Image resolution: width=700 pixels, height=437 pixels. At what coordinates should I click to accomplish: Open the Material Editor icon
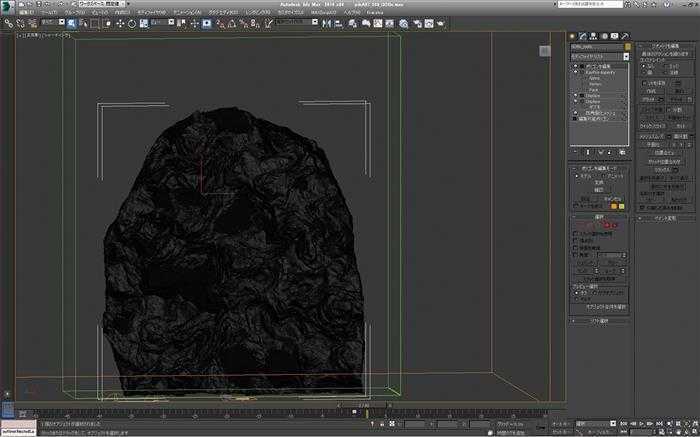coord(404,23)
